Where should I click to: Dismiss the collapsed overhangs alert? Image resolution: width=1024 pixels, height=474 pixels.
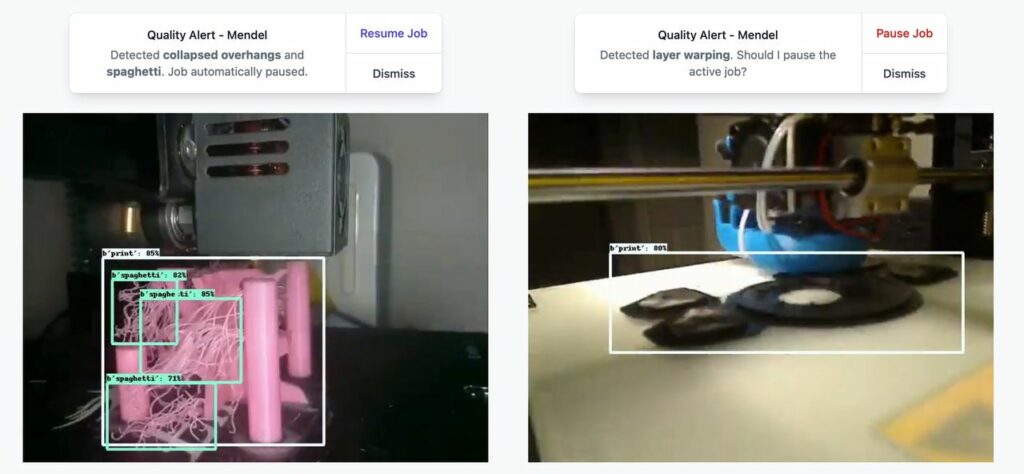tap(393, 73)
